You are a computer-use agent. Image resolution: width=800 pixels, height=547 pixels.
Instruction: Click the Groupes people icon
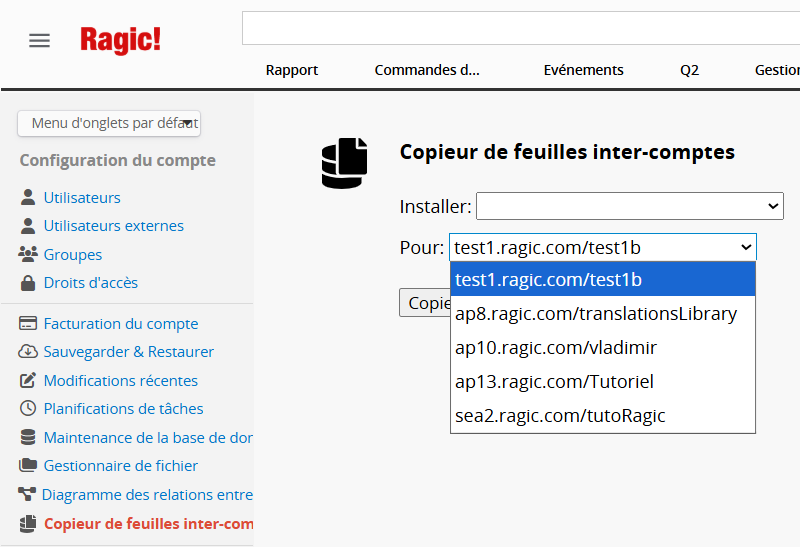[28, 255]
